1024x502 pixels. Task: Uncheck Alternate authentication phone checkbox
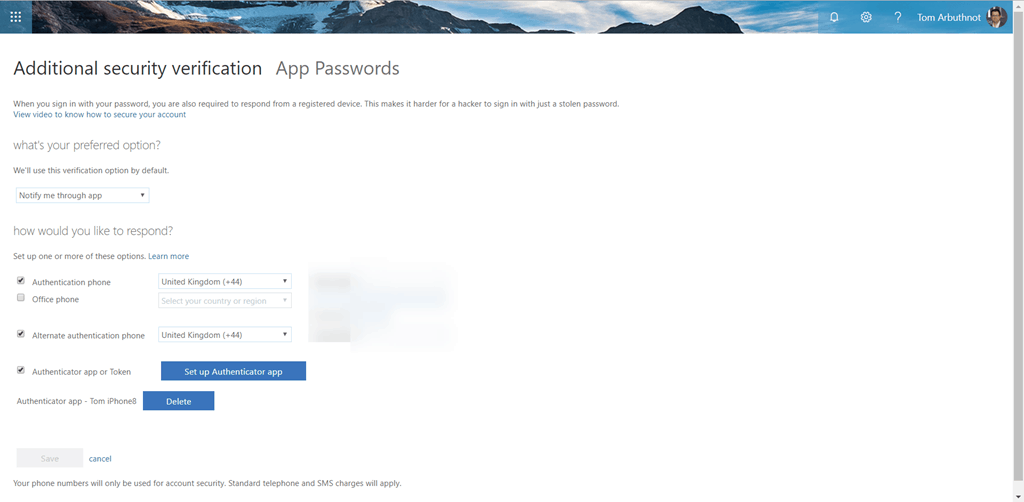[x=21, y=334]
